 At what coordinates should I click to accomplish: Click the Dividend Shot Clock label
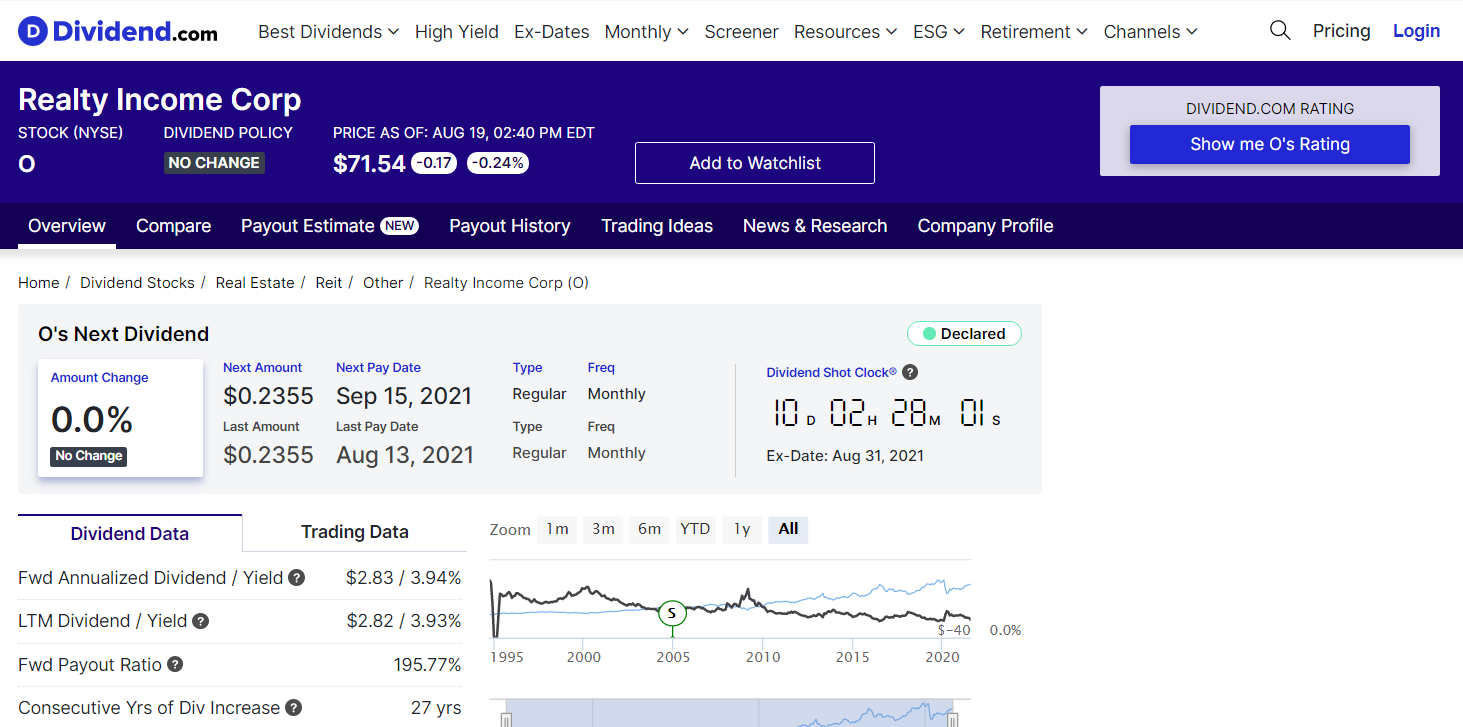(x=832, y=372)
